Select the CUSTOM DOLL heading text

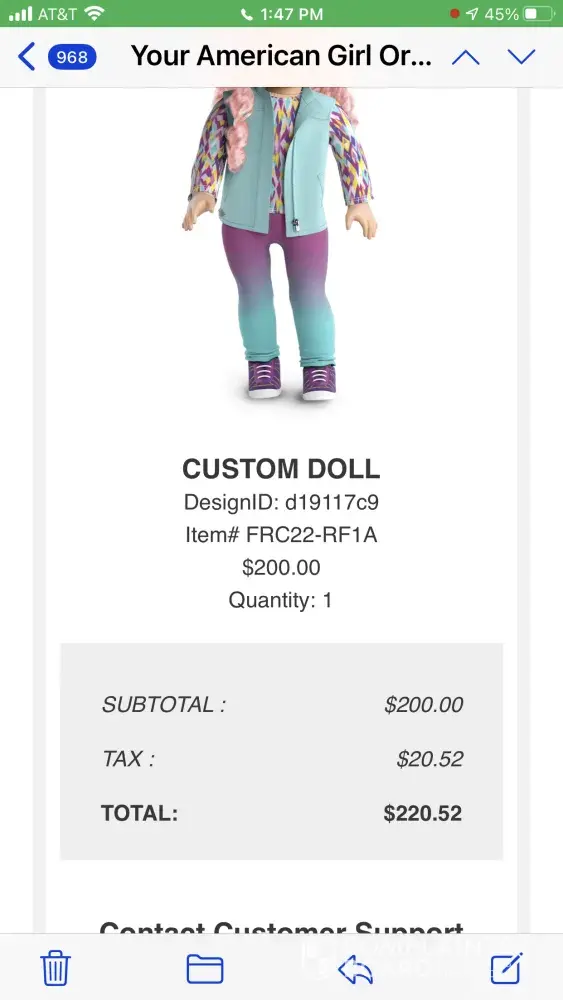[281, 469]
